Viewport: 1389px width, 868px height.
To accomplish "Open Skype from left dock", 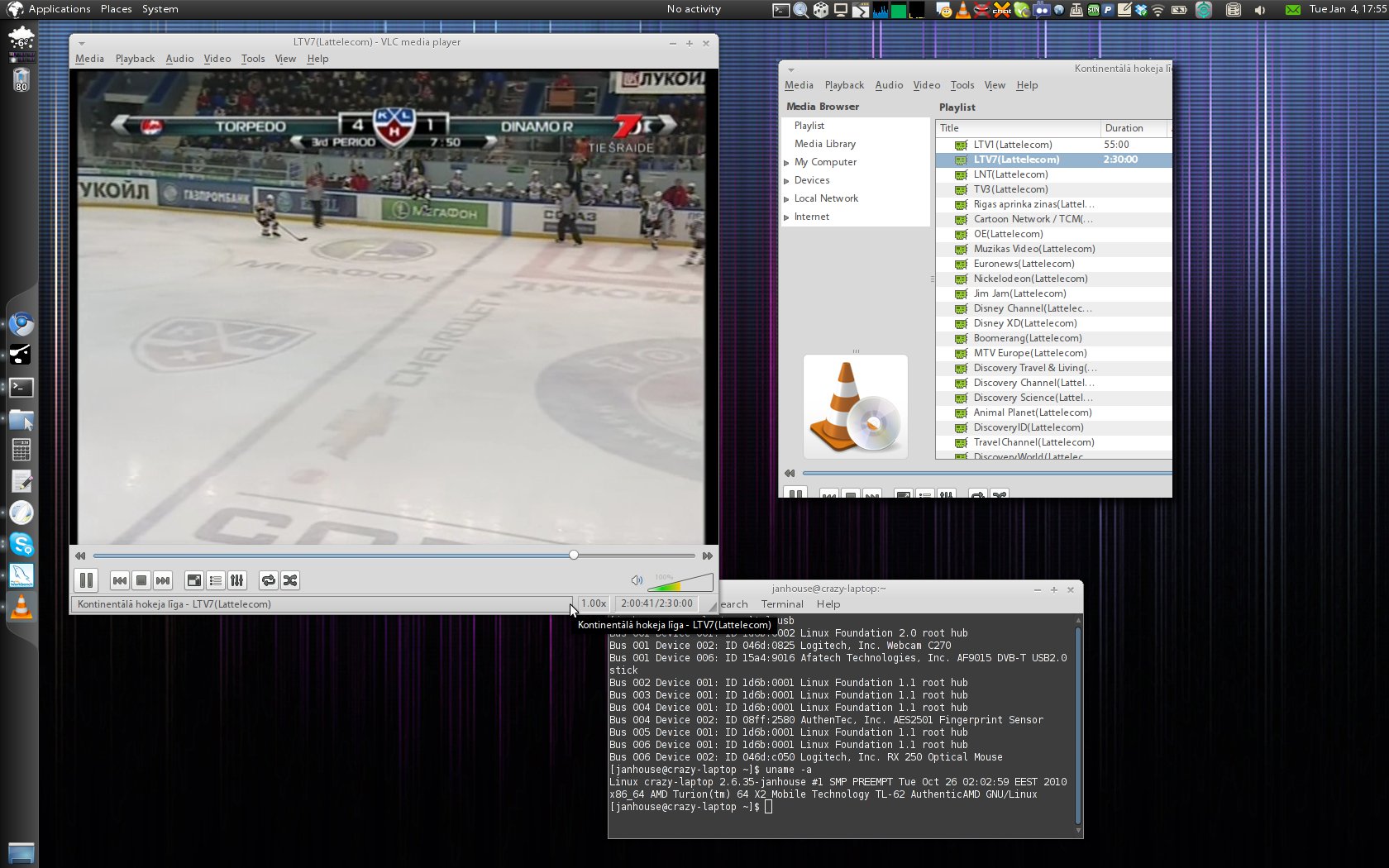I will pos(21,544).
